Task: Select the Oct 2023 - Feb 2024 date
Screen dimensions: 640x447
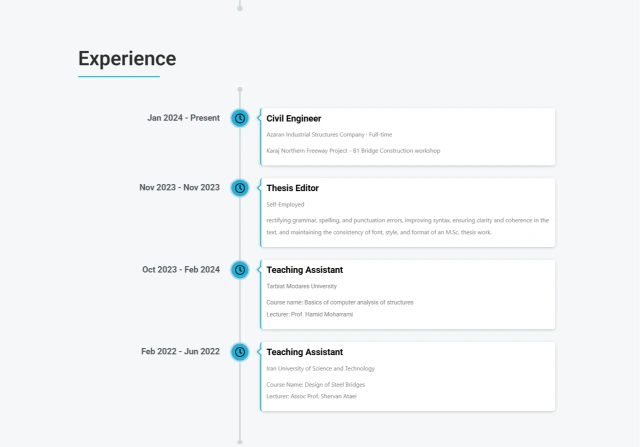Action: click(x=180, y=270)
